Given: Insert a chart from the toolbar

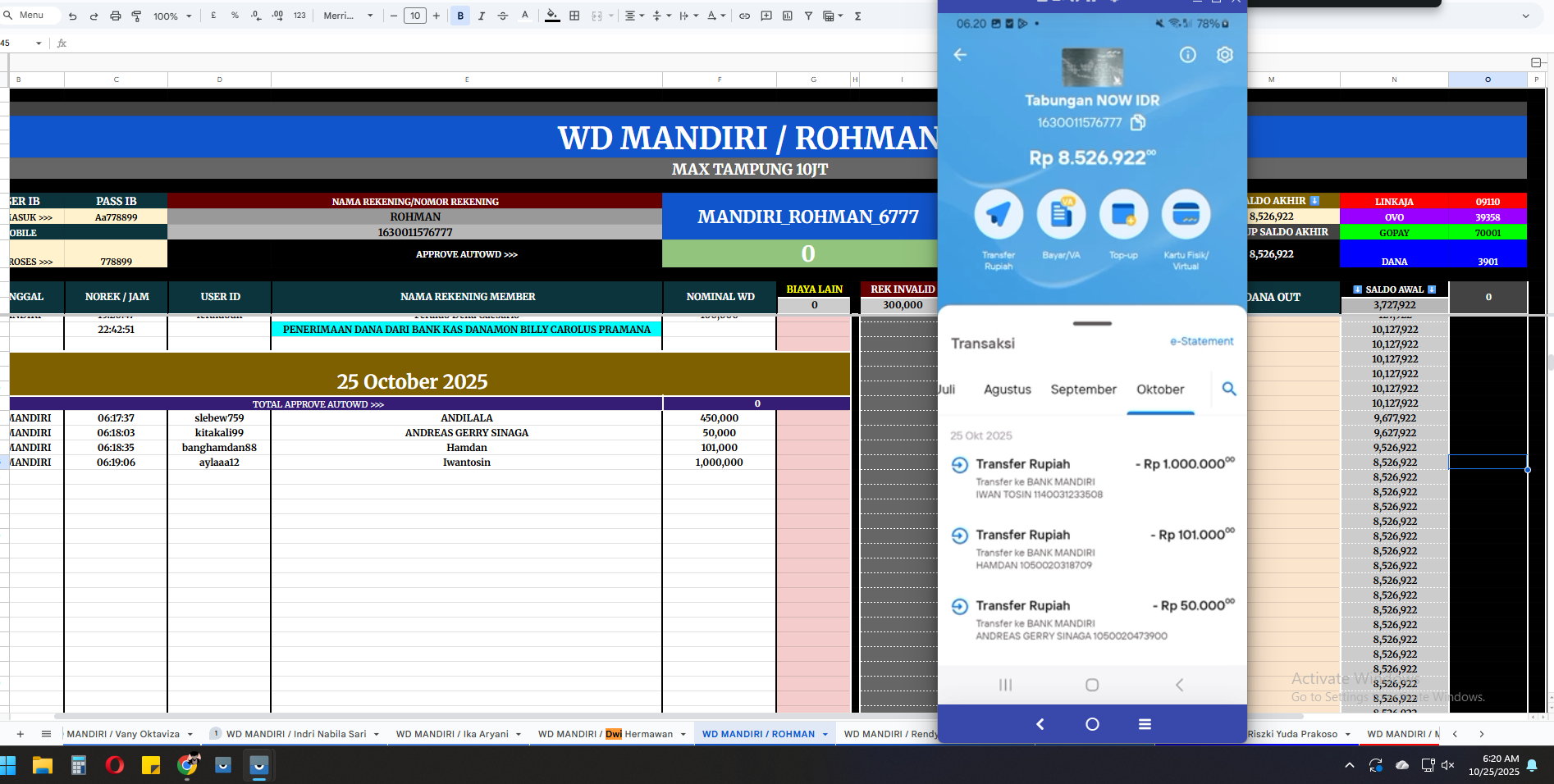Looking at the screenshot, I should (x=788, y=16).
